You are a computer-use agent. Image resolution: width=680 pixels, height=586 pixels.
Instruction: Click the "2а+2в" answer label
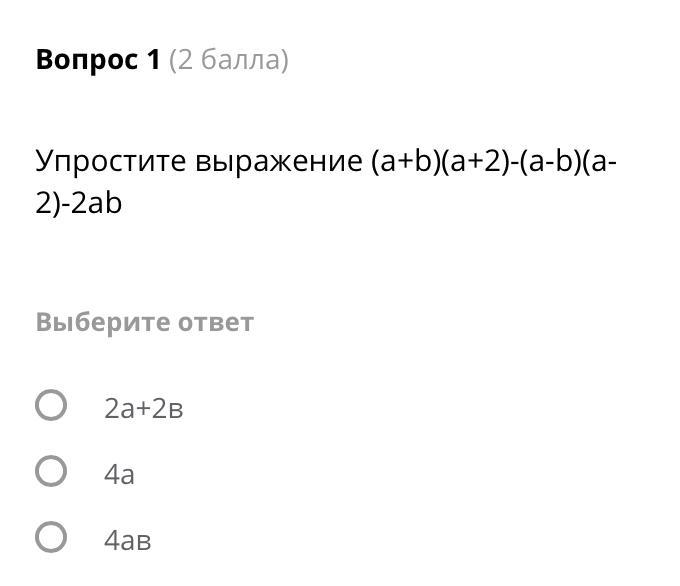click(143, 408)
